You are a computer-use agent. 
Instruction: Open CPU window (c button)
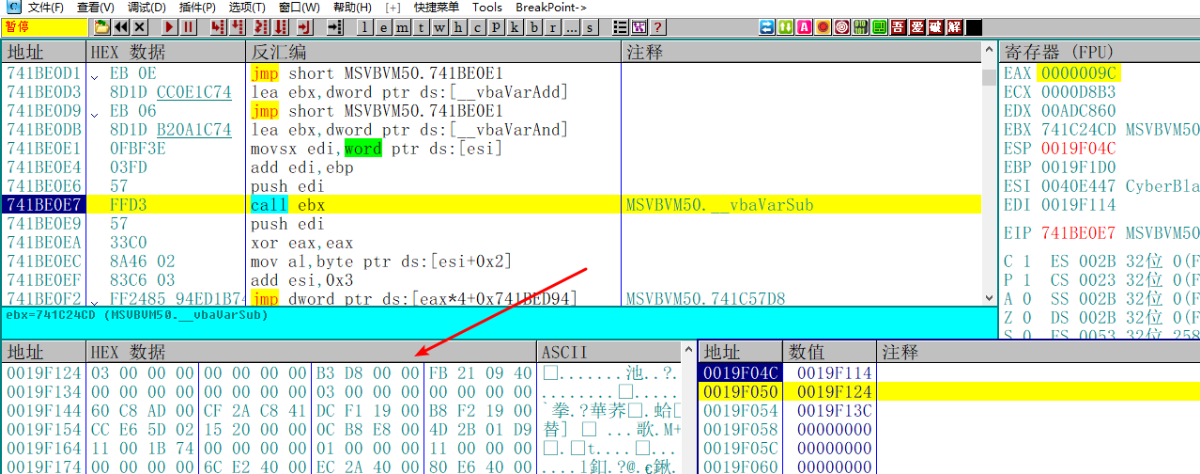pos(477,26)
